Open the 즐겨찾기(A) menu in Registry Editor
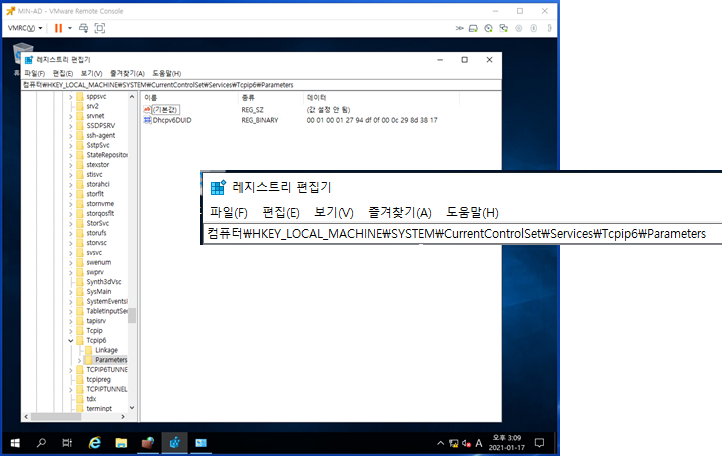This screenshot has width=722, height=456. coord(127,73)
